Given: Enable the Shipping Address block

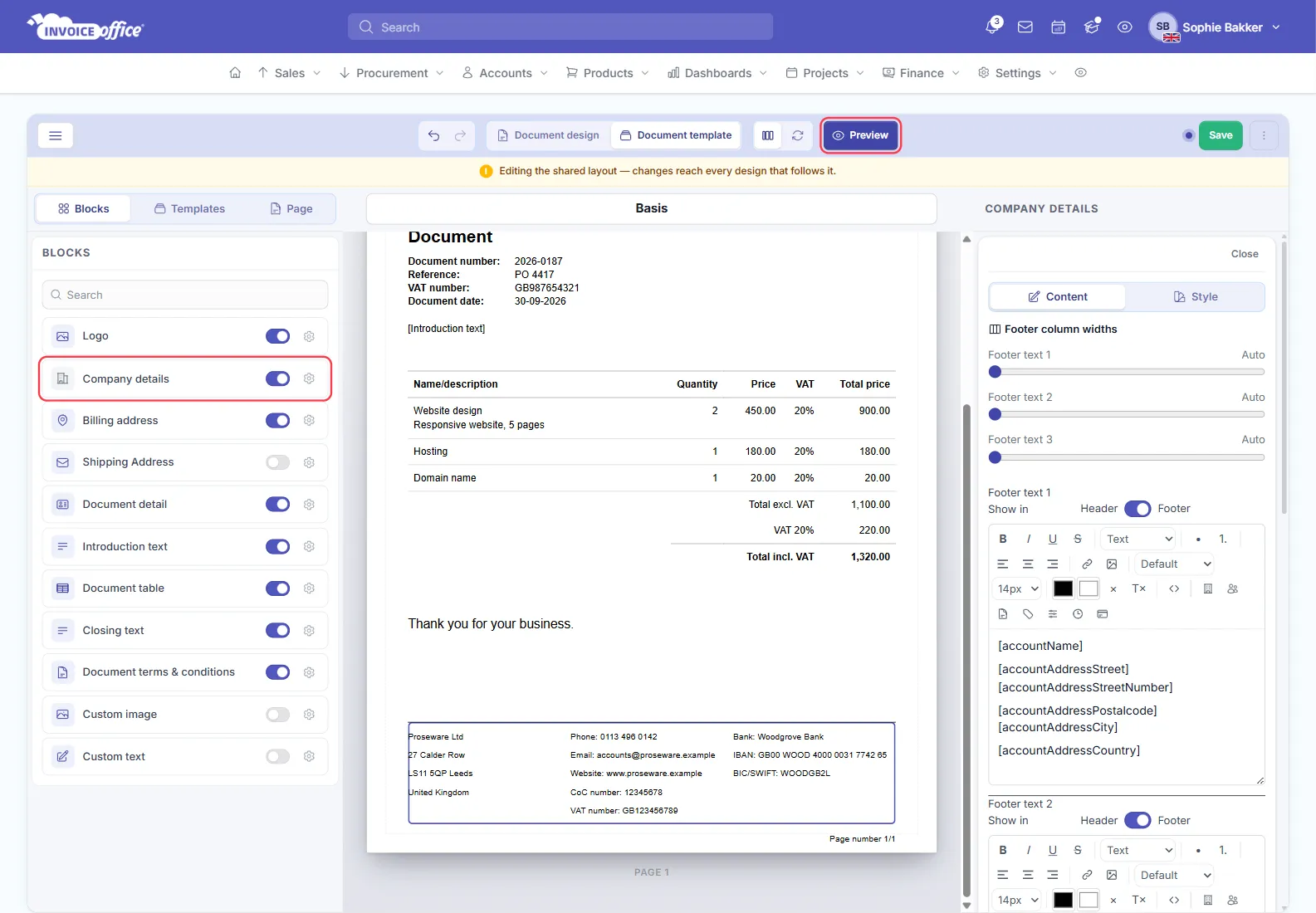Looking at the screenshot, I should [277, 462].
